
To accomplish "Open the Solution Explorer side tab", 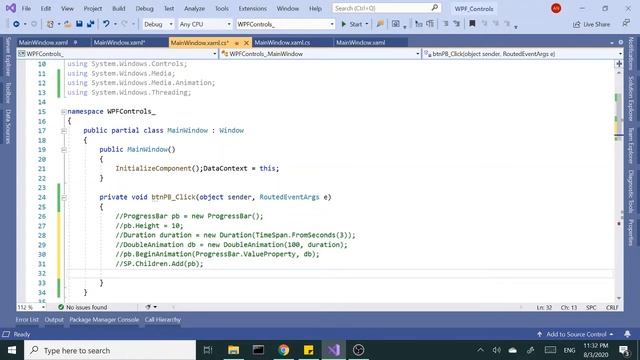I will point(631,98).
